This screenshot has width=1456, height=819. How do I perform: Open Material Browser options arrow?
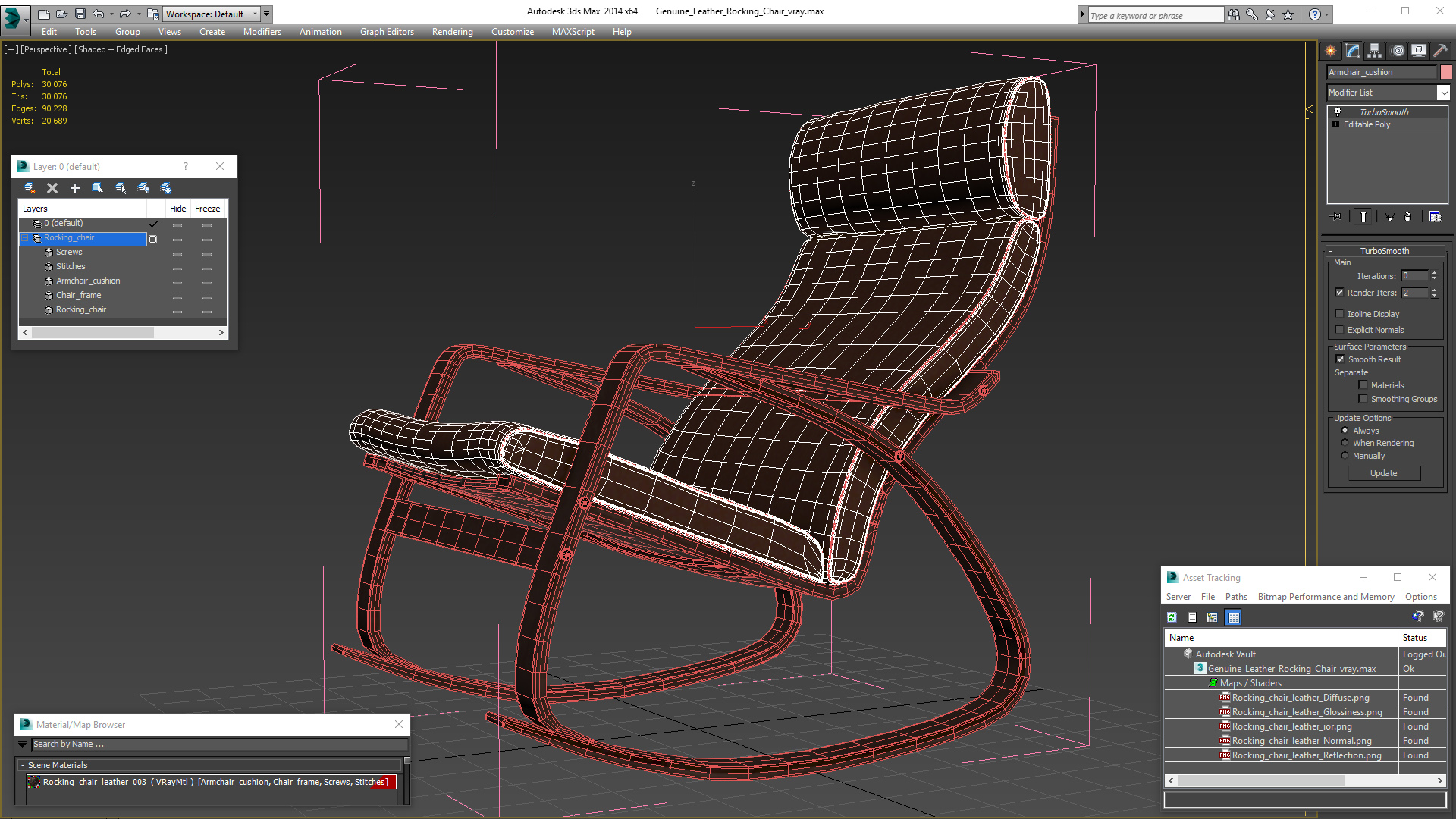point(23,745)
